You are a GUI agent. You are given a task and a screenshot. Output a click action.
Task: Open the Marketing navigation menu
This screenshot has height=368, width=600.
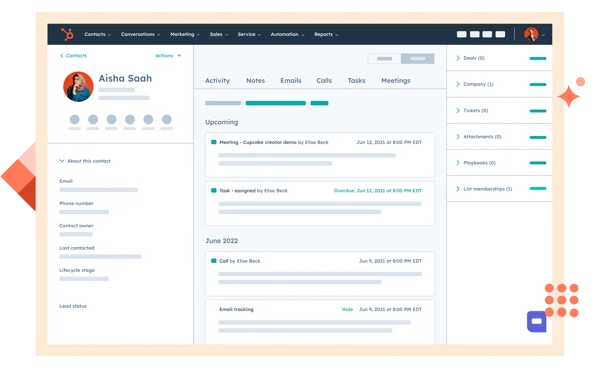[x=185, y=34]
